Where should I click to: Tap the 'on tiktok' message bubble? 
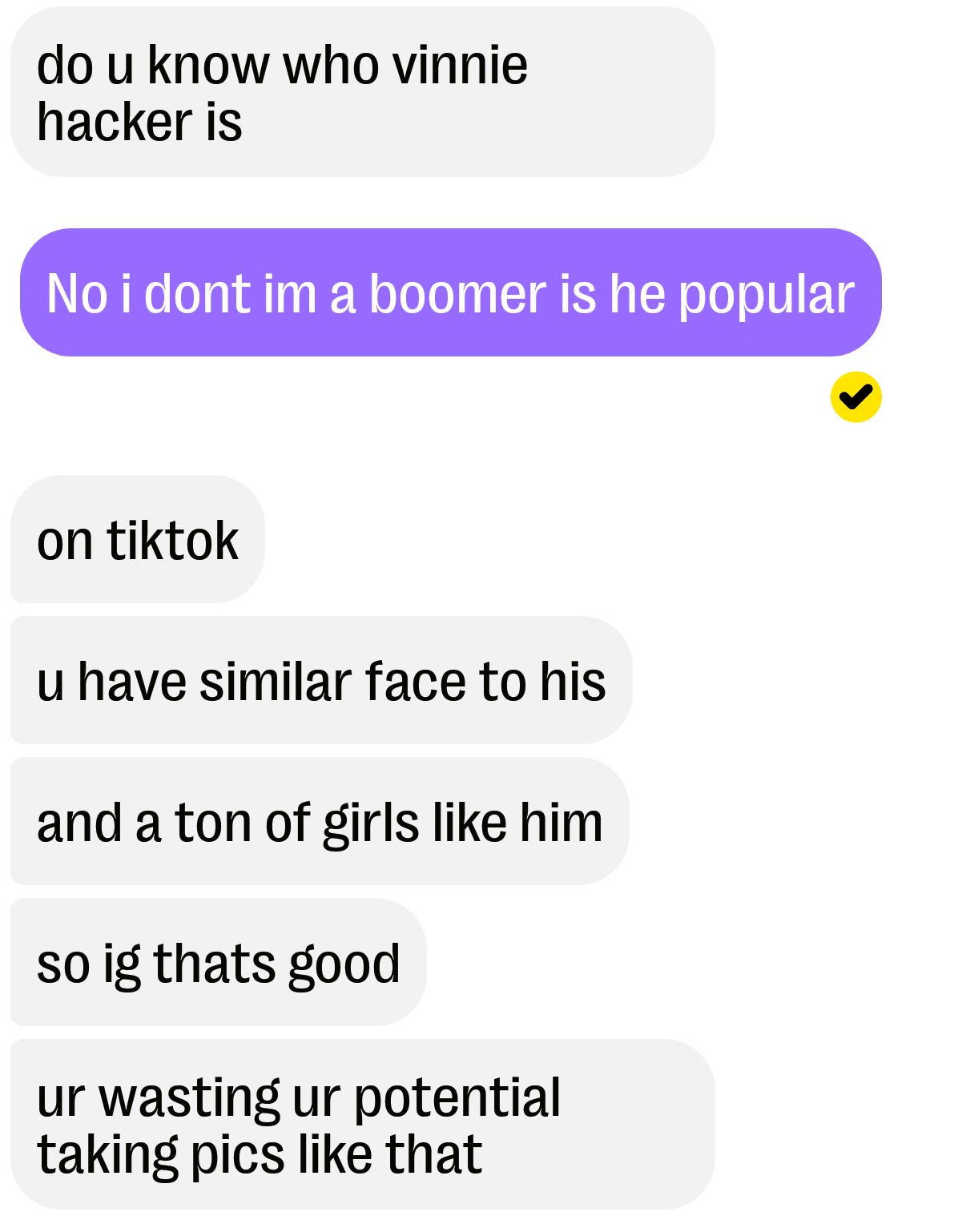(x=137, y=539)
